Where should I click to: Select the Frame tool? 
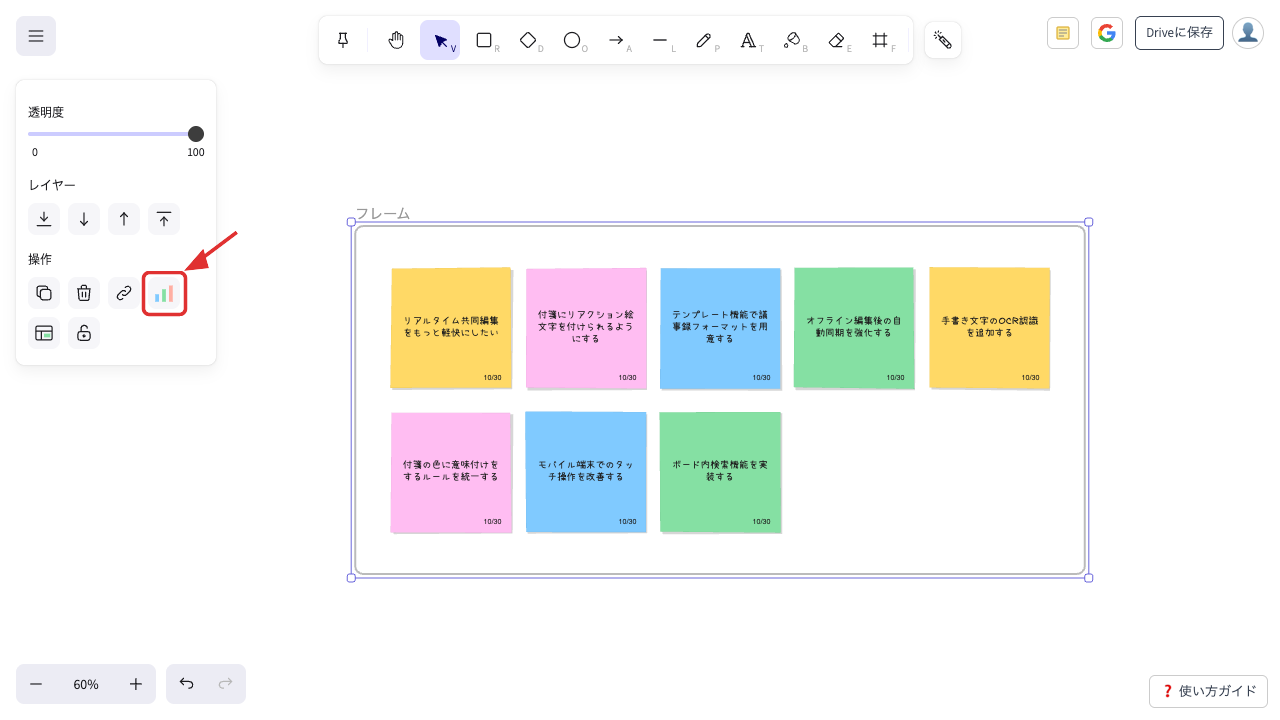click(880, 40)
